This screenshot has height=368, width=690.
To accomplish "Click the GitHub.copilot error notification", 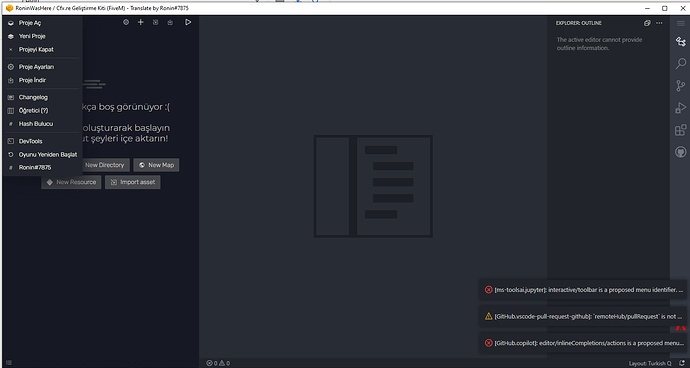I will point(583,343).
